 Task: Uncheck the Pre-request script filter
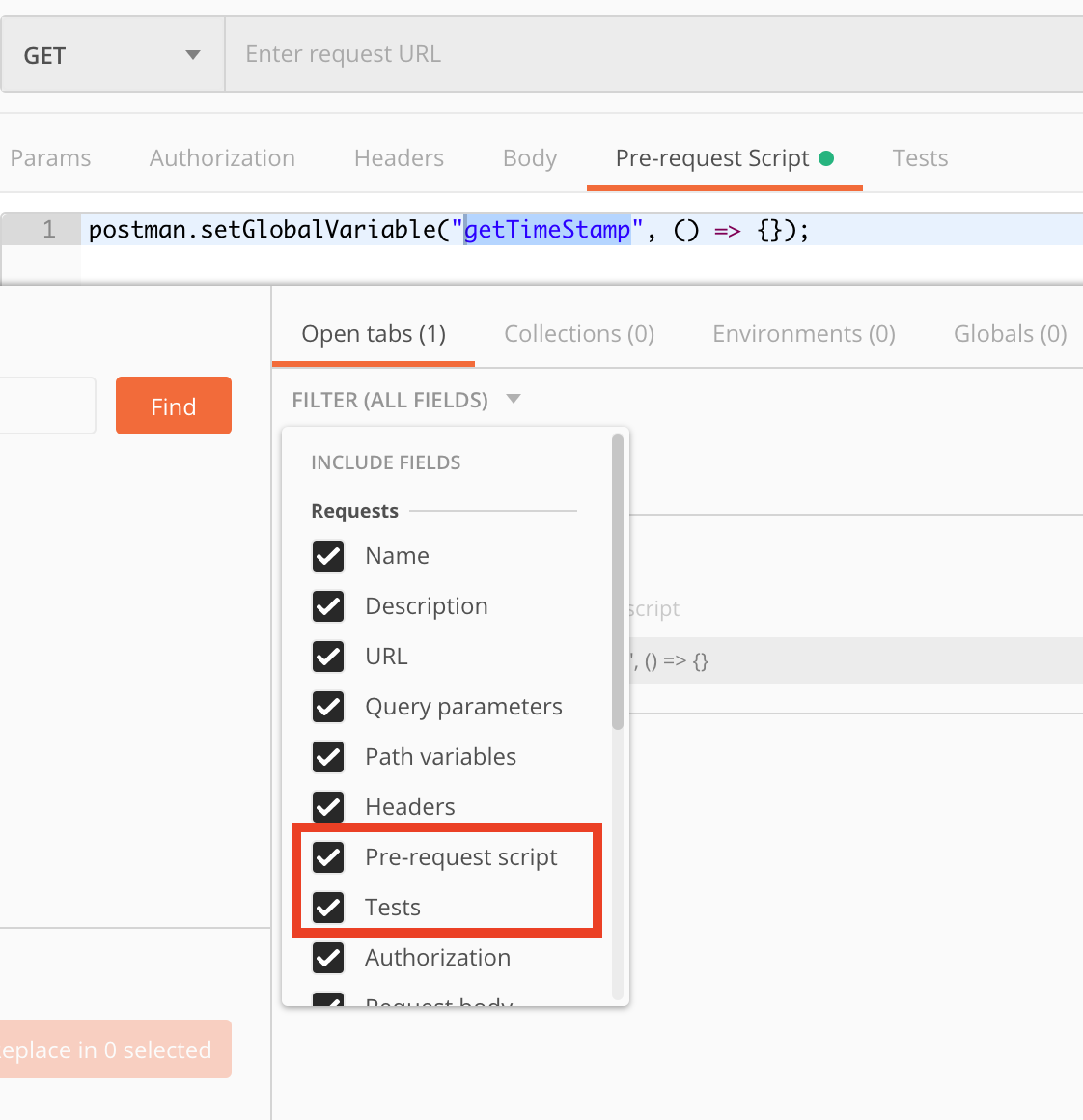(328, 856)
